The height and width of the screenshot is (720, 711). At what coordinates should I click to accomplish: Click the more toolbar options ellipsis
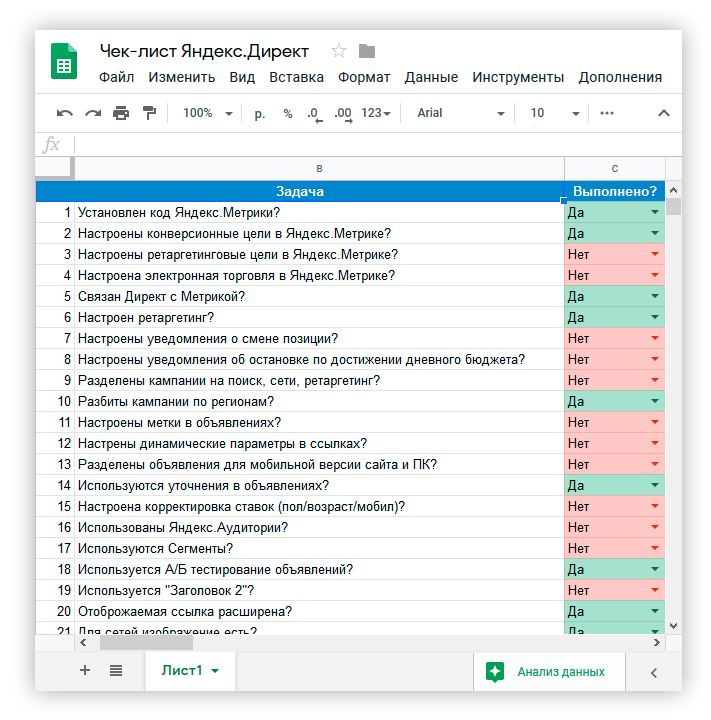coord(607,113)
